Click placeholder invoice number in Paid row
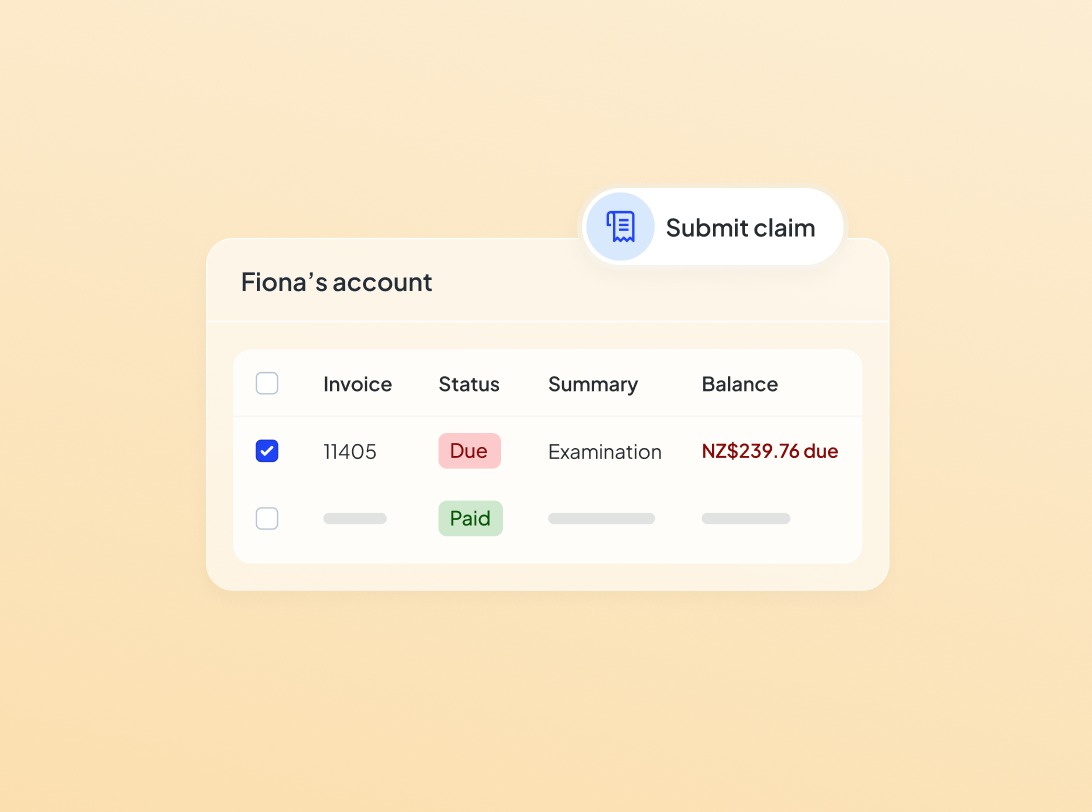 (x=355, y=519)
